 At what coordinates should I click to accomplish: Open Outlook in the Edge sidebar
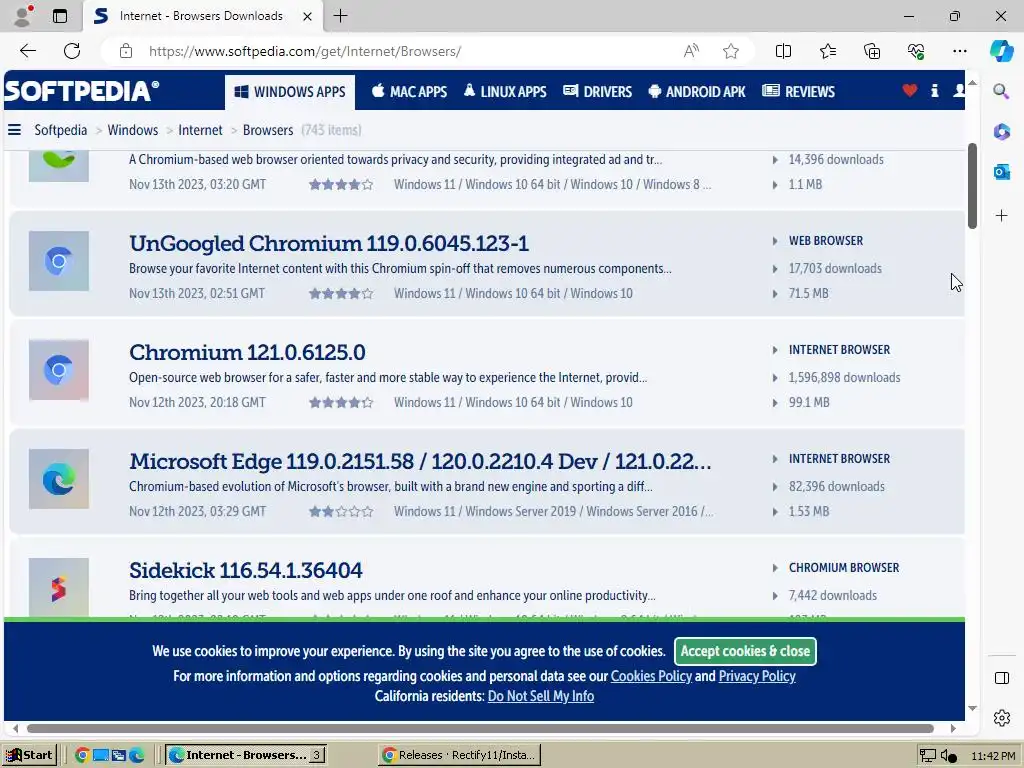point(1001,172)
